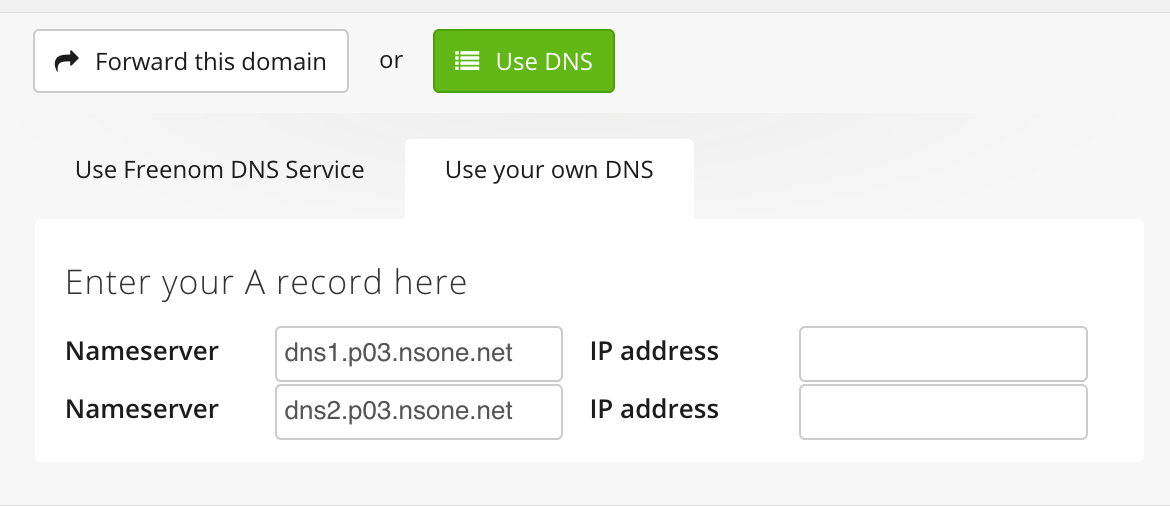Switch to Use Freenom DNS Service tab
1170x506 pixels.
[220, 170]
